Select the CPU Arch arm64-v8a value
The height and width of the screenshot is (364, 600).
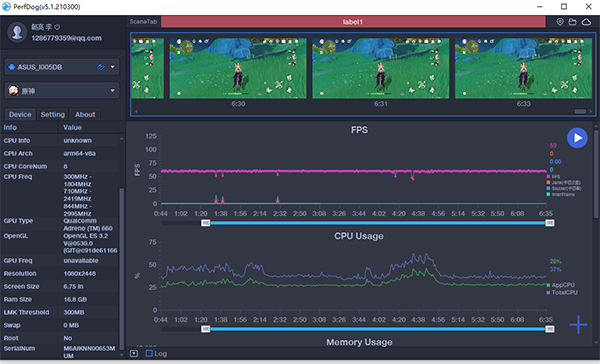[80, 153]
